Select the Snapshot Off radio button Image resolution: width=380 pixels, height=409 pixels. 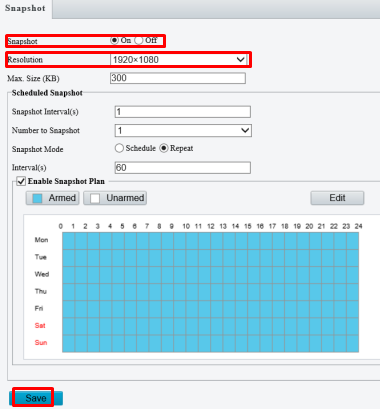(x=139, y=40)
